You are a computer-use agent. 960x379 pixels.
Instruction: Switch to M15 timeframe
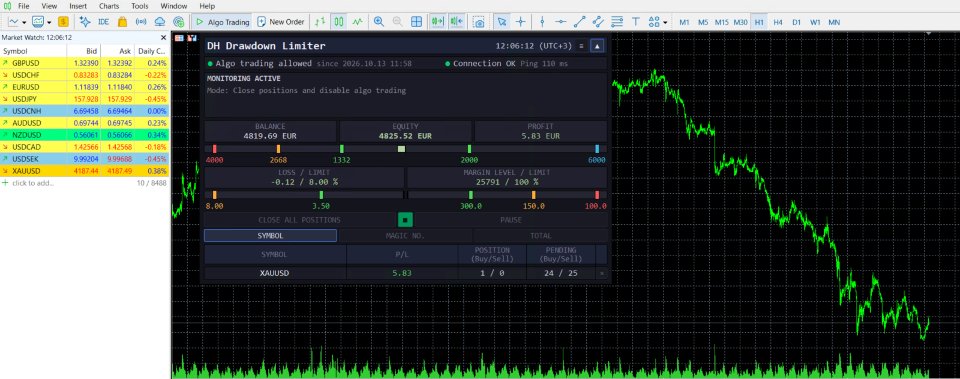[722, 22]
